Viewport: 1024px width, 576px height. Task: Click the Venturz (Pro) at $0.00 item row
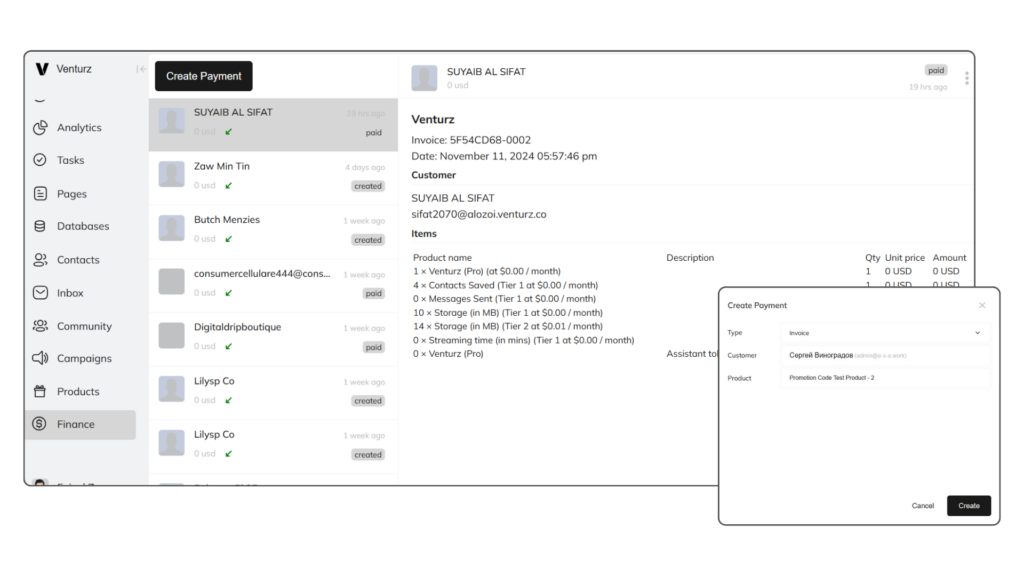pyautogui.click(x=487, y=271)
